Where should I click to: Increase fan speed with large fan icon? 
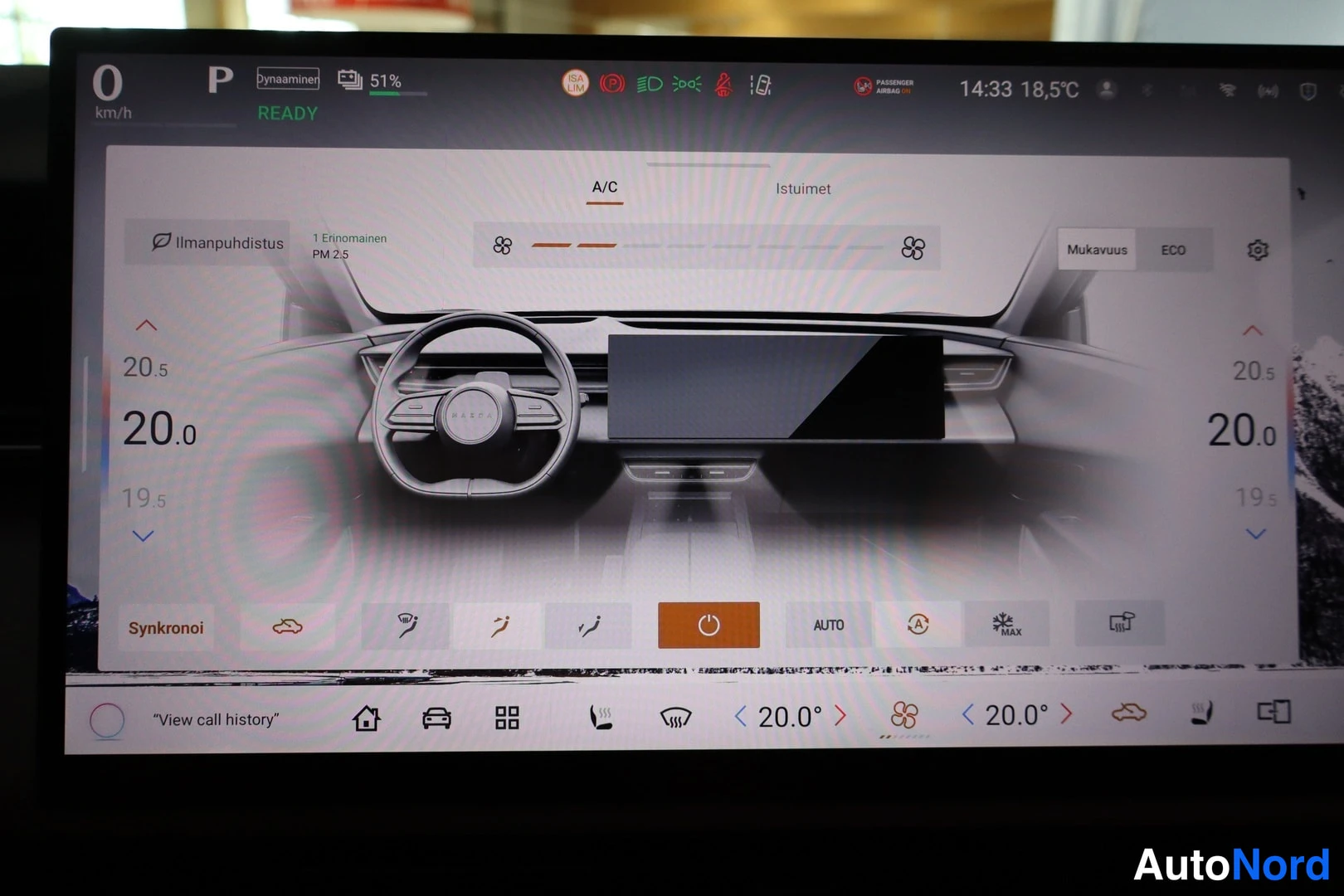[x=913, y=248]
